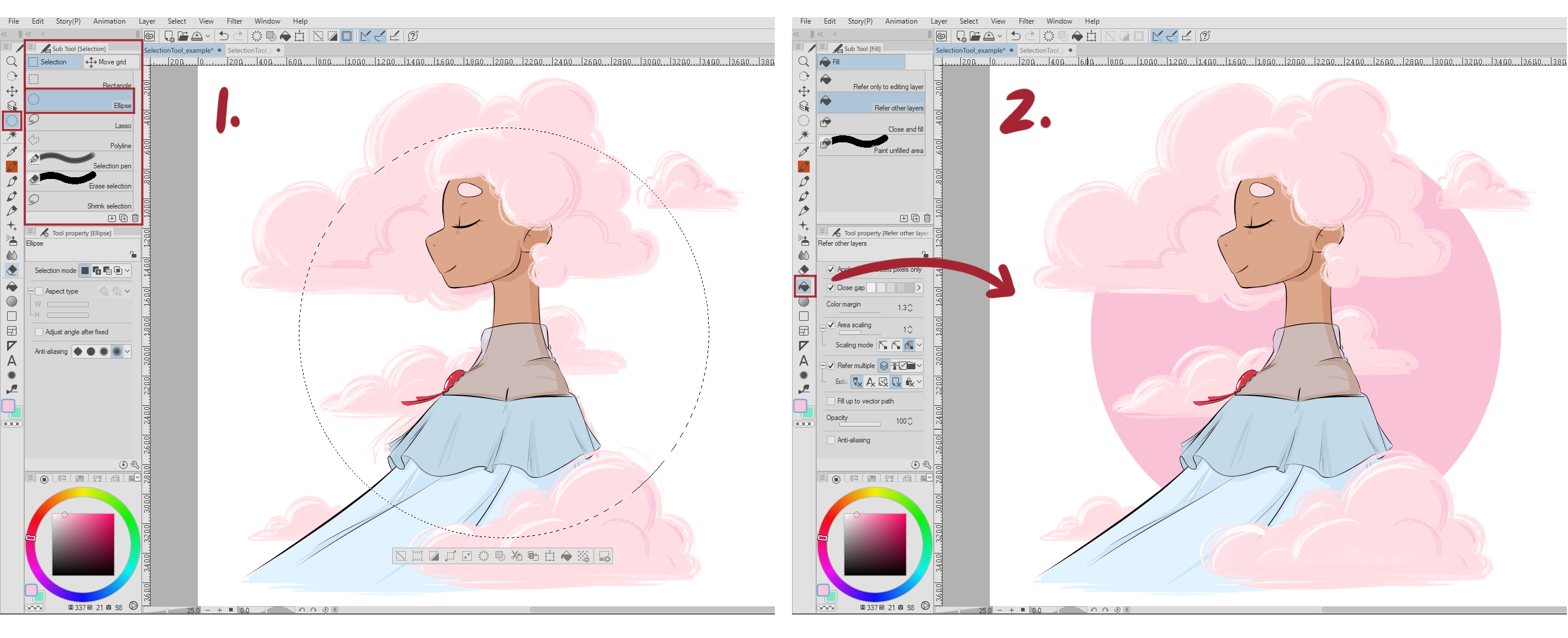This screenshot has height=638, width=1568.
Task: Toggle the Close gap checkbox
Action: (x=831, y=287)
